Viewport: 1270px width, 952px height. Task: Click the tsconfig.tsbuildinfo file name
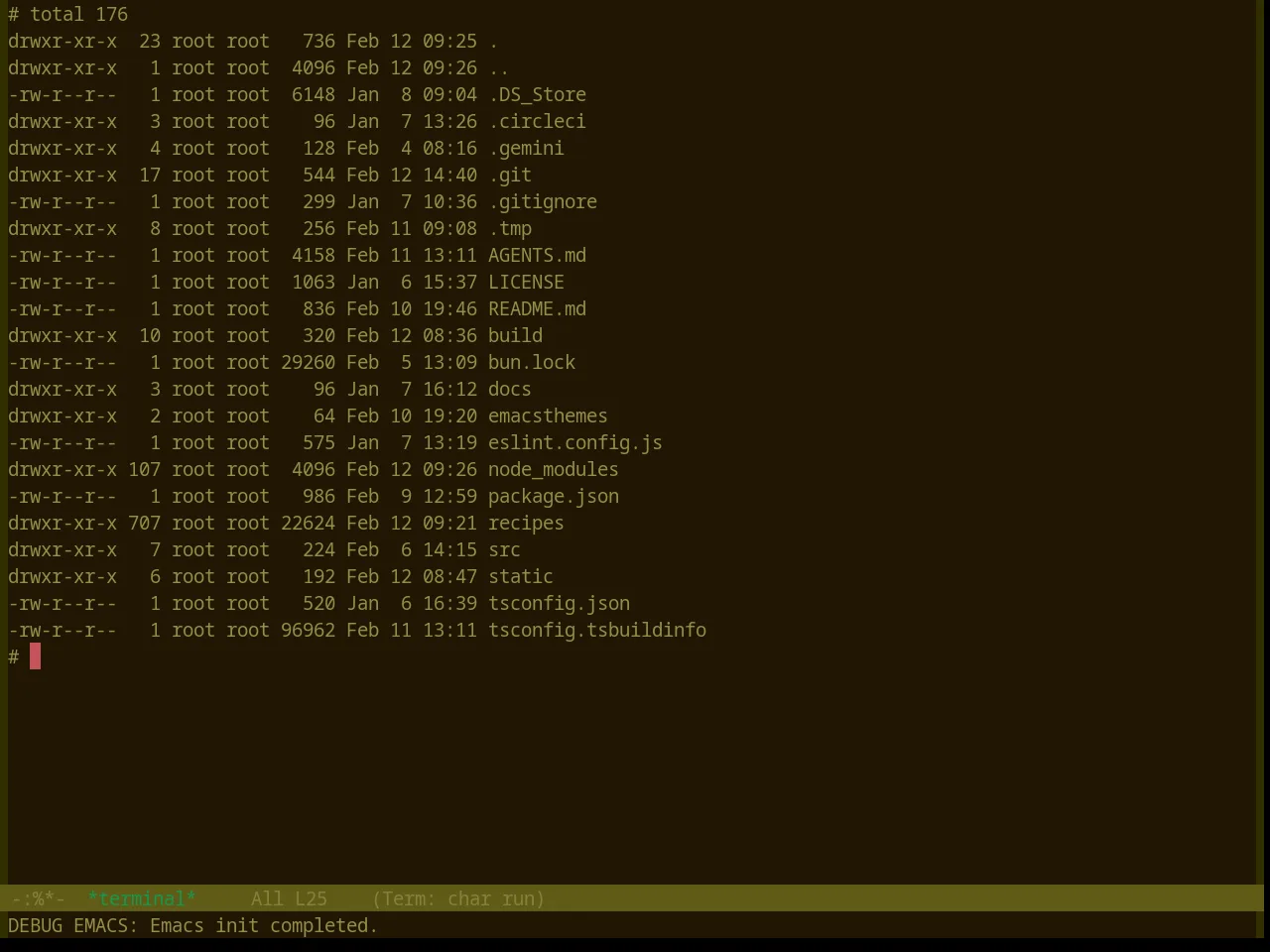coord(597,630)
